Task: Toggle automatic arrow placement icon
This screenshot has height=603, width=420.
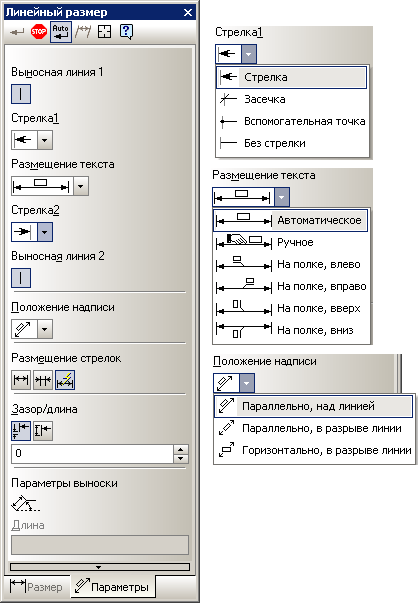Action: point(65,380)
